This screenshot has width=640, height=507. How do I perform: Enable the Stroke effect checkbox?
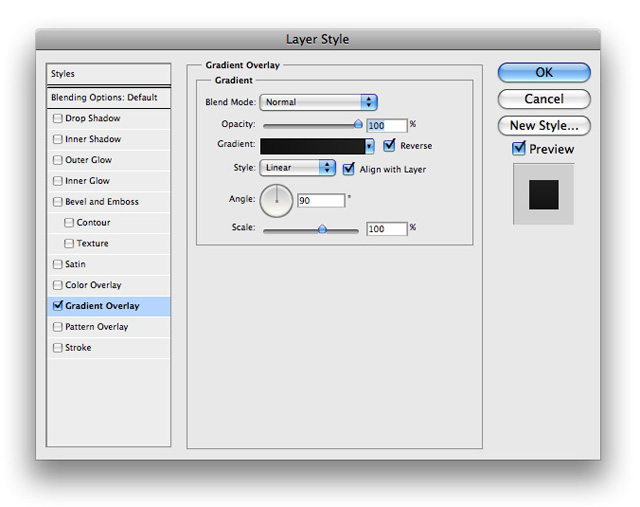[x=58, y=347]
